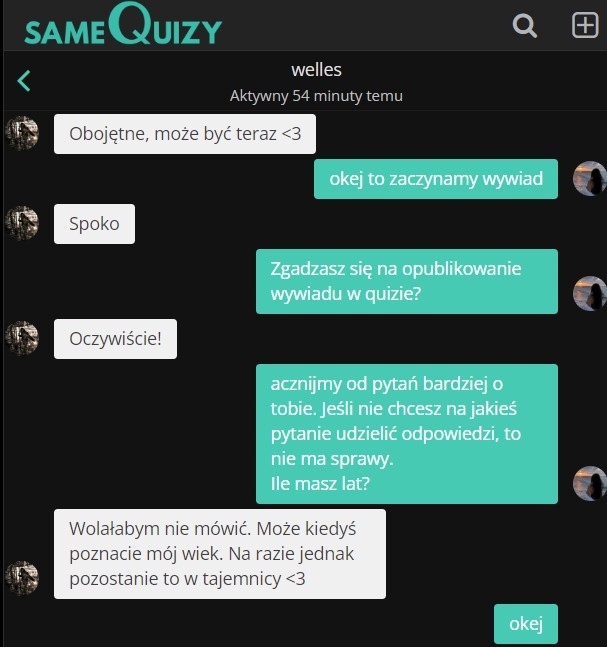Select the "Spoko" message bubble
The image size is (607, 647).
[x=94, y=224]
